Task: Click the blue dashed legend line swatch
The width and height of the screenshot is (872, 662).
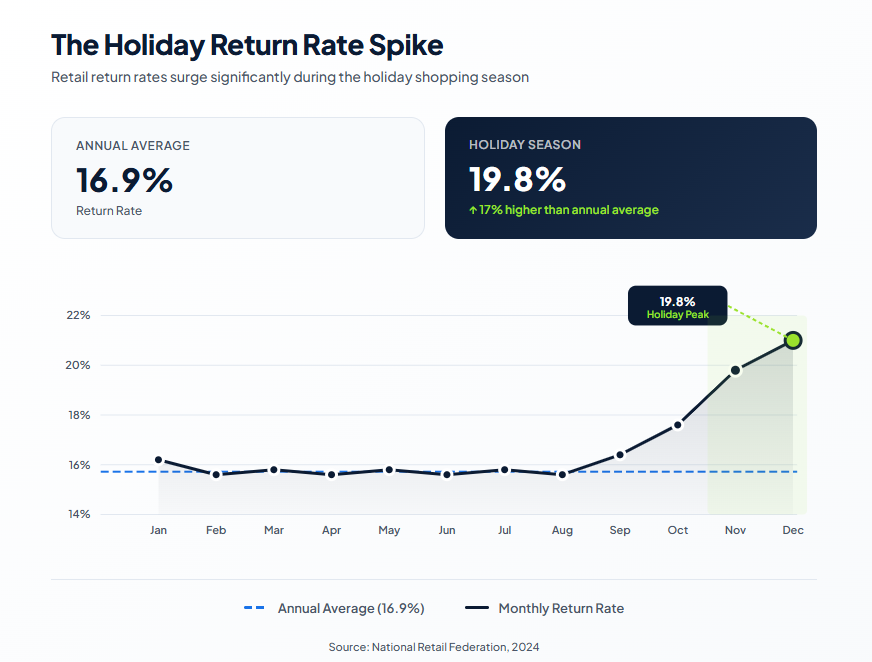Action: pos(255,608)
